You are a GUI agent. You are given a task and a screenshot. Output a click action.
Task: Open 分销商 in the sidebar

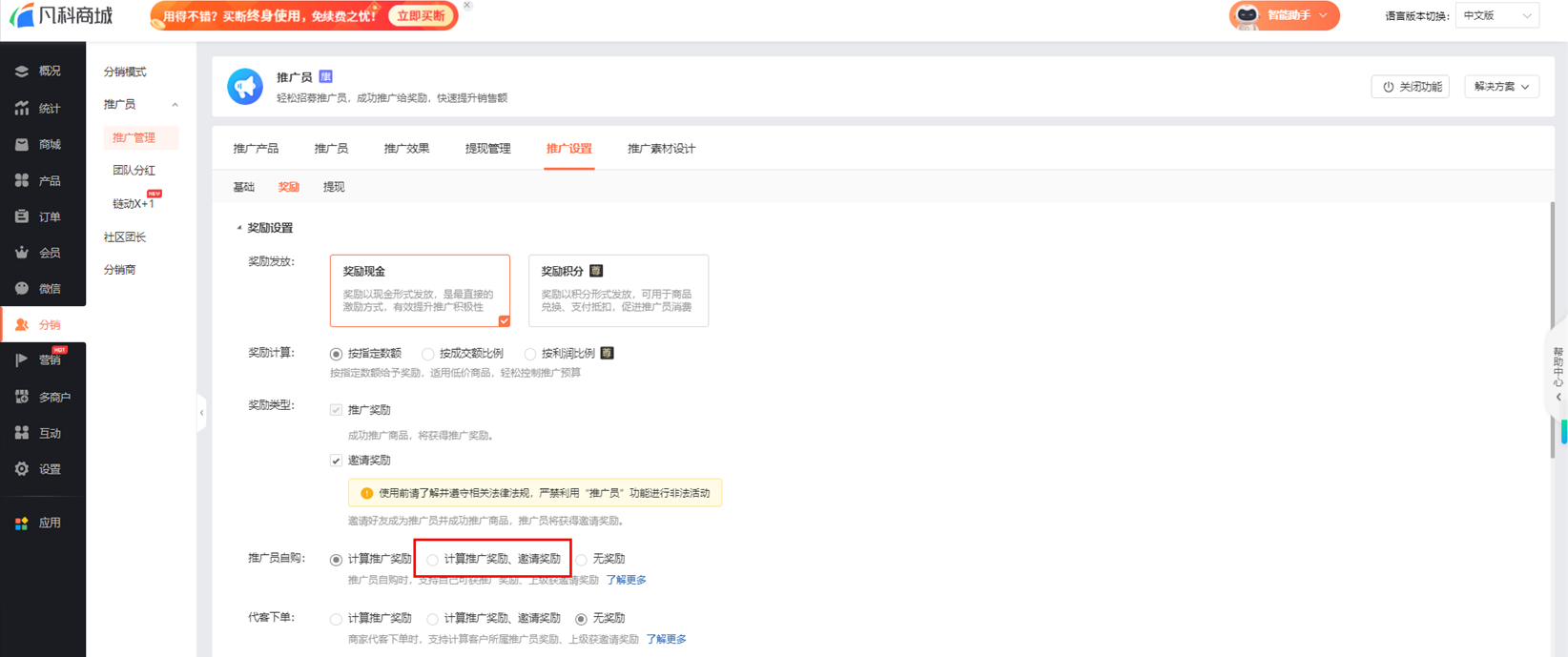[120, 270]
